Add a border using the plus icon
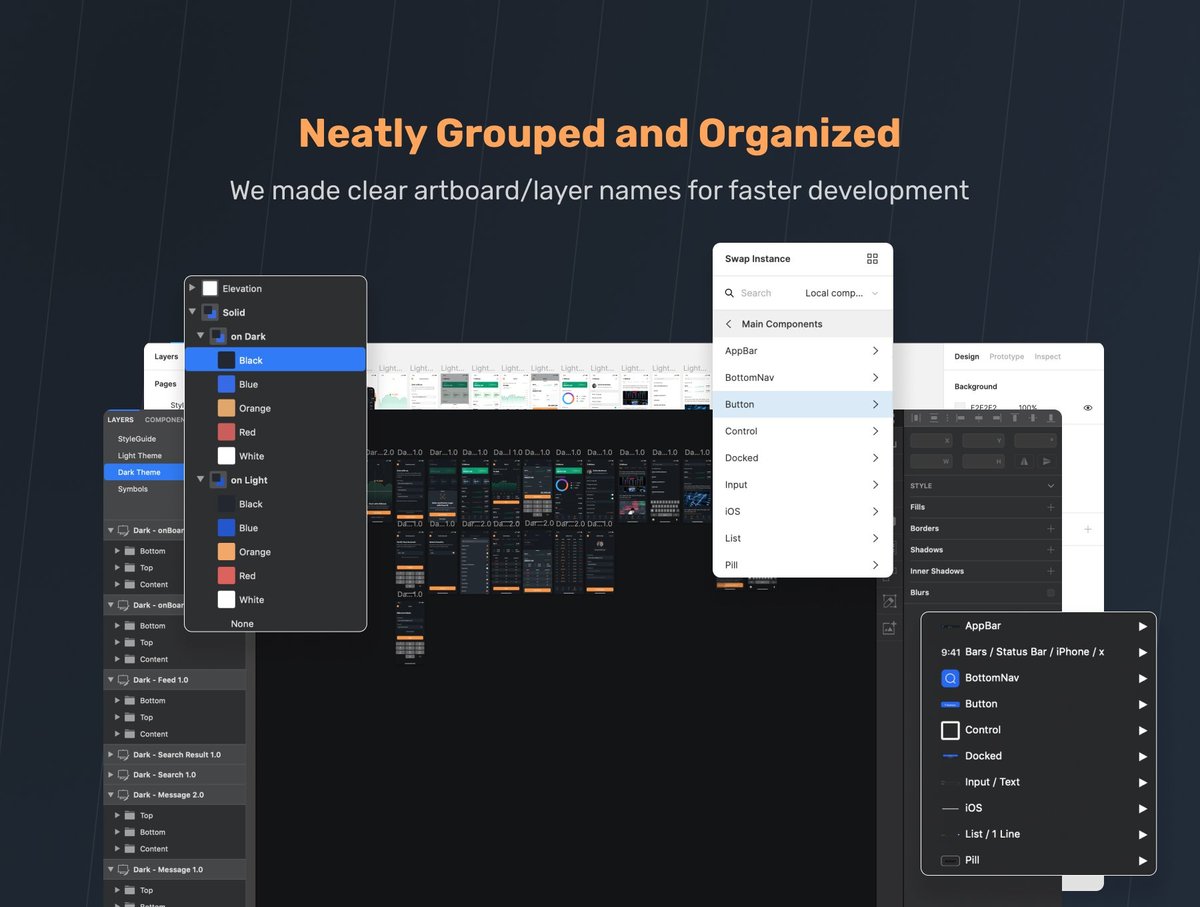Image resolution: width=1200 pixels, height=907 pixels. point(1050,528)
